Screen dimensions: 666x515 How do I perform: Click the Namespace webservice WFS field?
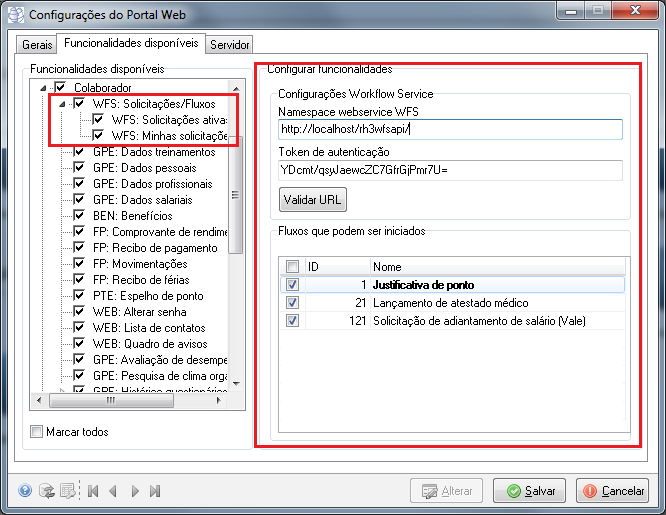[x=450, y=129]
